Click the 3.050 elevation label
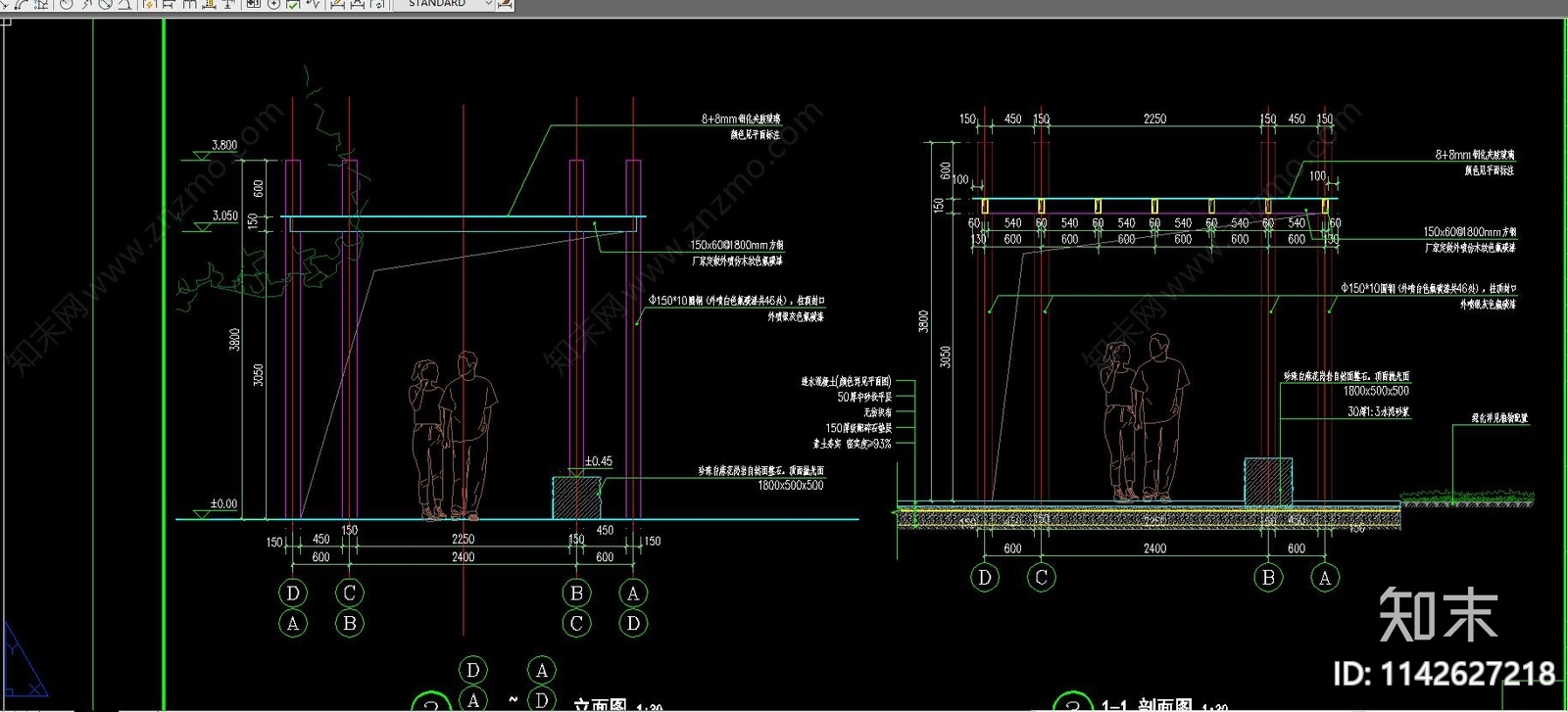The image size is (1568, 712). 224,215
